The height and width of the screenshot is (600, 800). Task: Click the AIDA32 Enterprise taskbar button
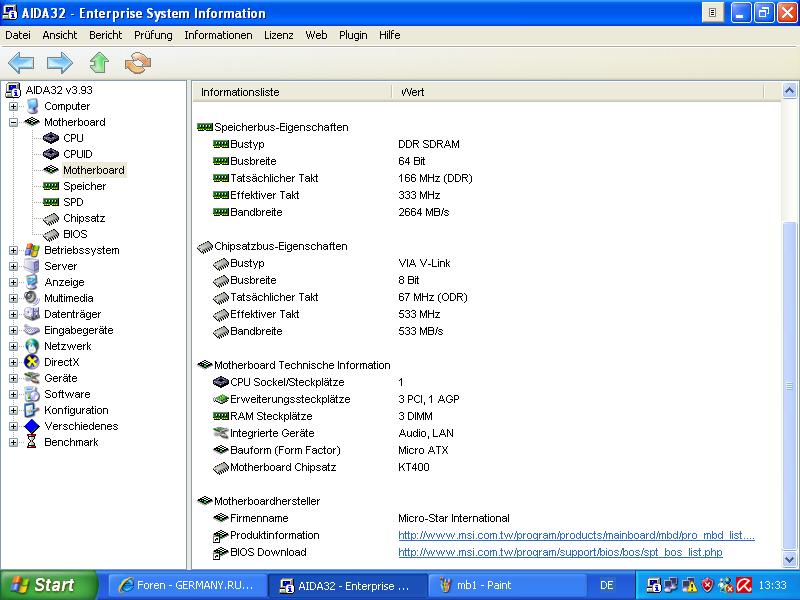pos(348,585)
